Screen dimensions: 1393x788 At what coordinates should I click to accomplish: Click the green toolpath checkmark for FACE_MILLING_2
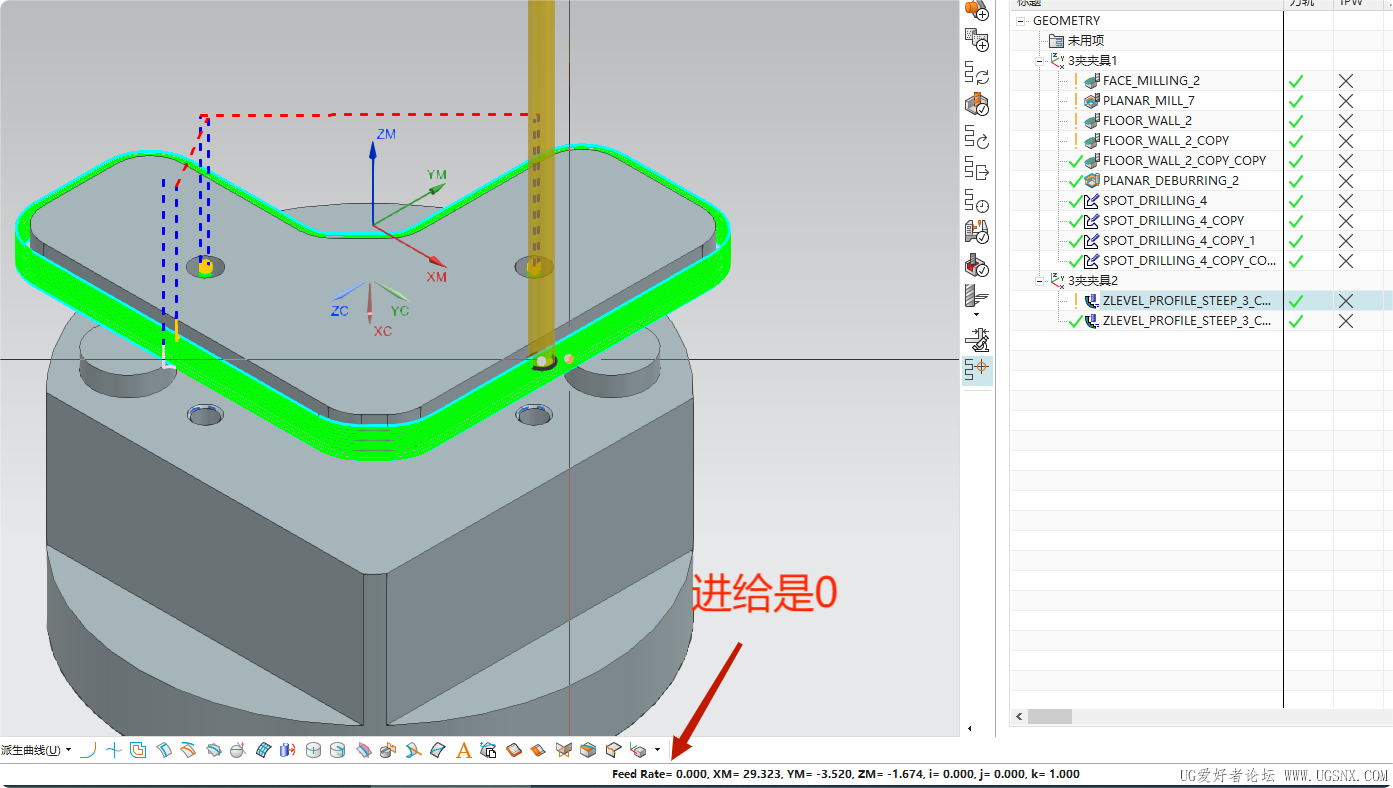coord(1296,81)
